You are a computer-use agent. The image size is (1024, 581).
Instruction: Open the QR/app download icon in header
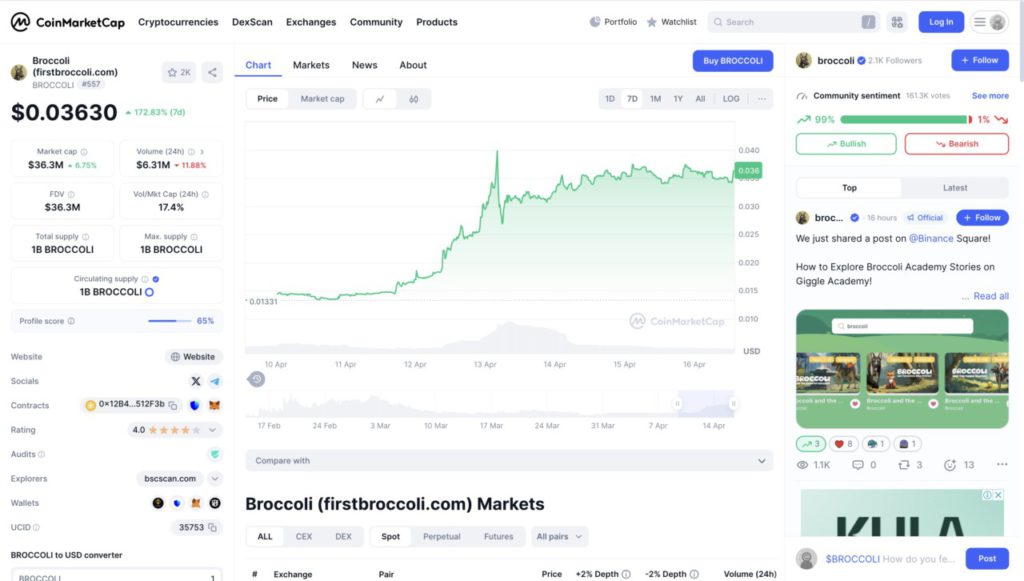897,22
